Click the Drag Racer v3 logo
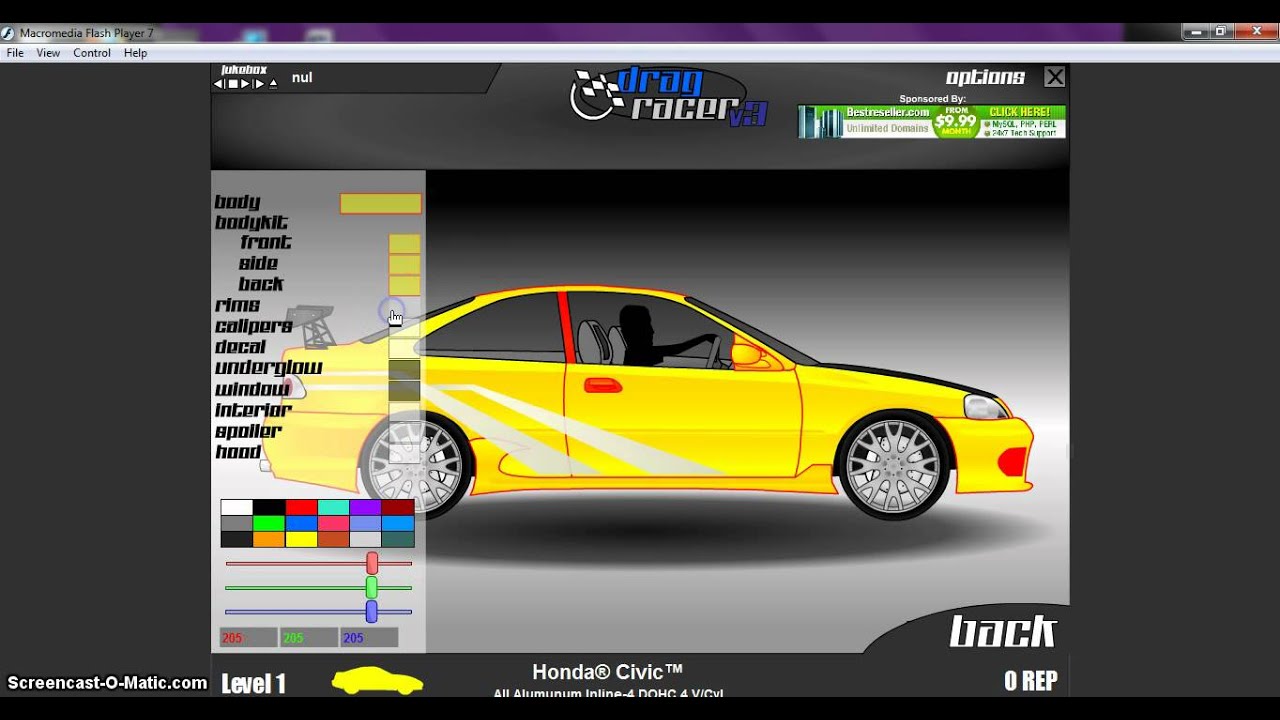This screenshot has width=1280, height=720. coord(668,96)
